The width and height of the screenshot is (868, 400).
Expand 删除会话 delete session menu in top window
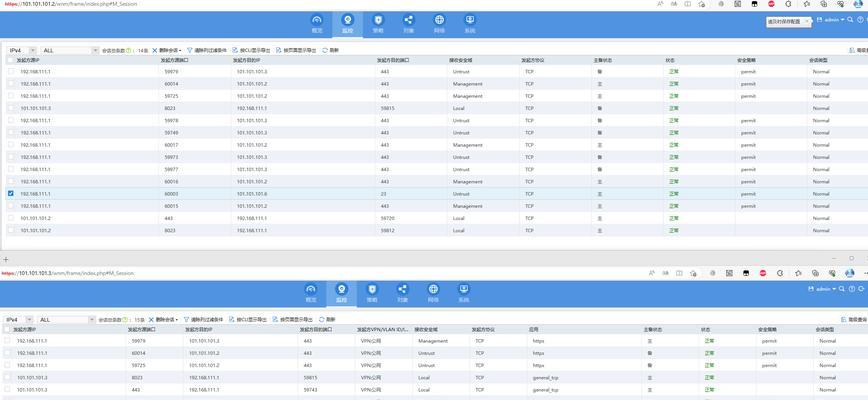167,50
